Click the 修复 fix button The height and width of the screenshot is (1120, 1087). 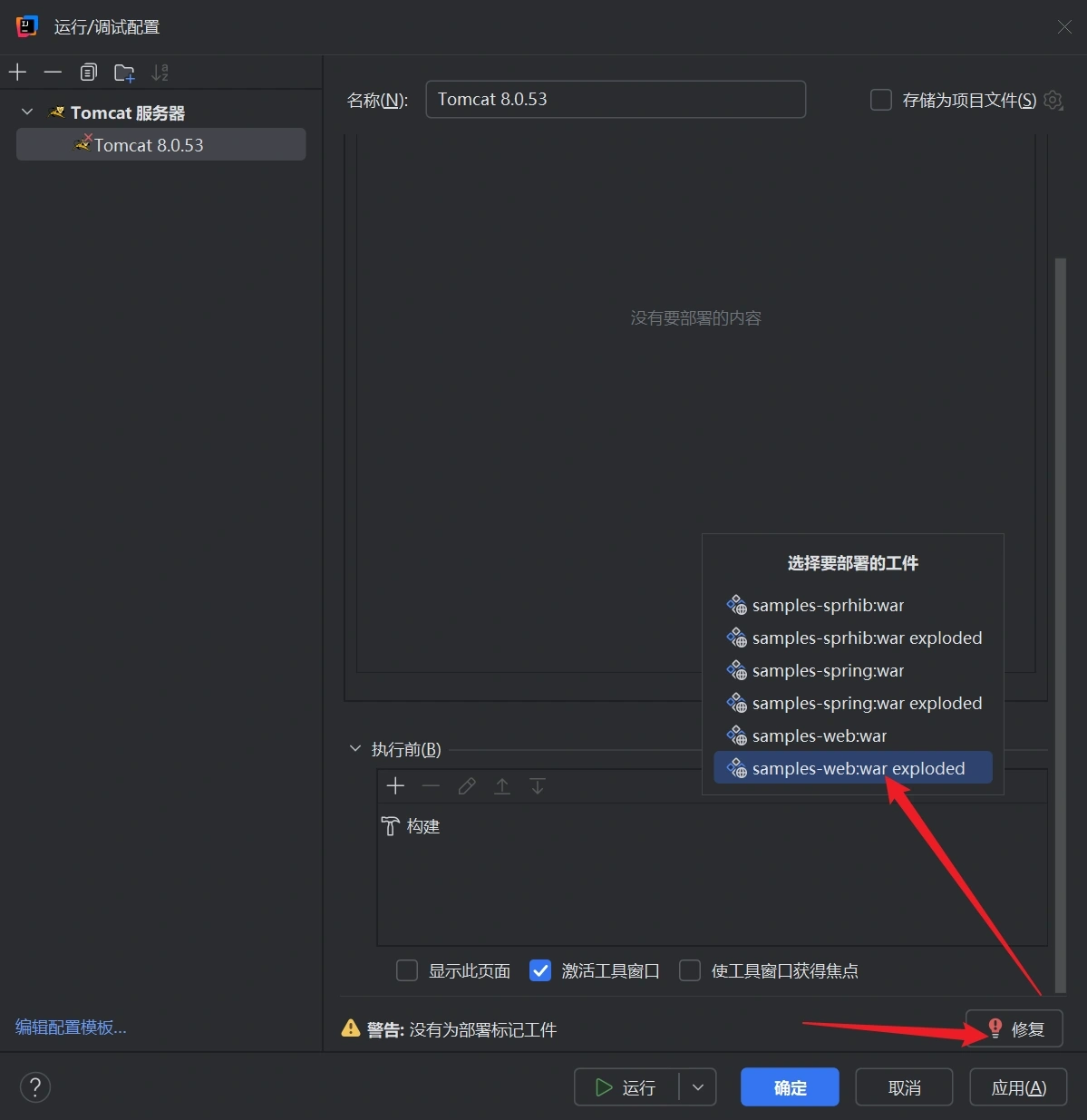click(x=1014, y=1029)
